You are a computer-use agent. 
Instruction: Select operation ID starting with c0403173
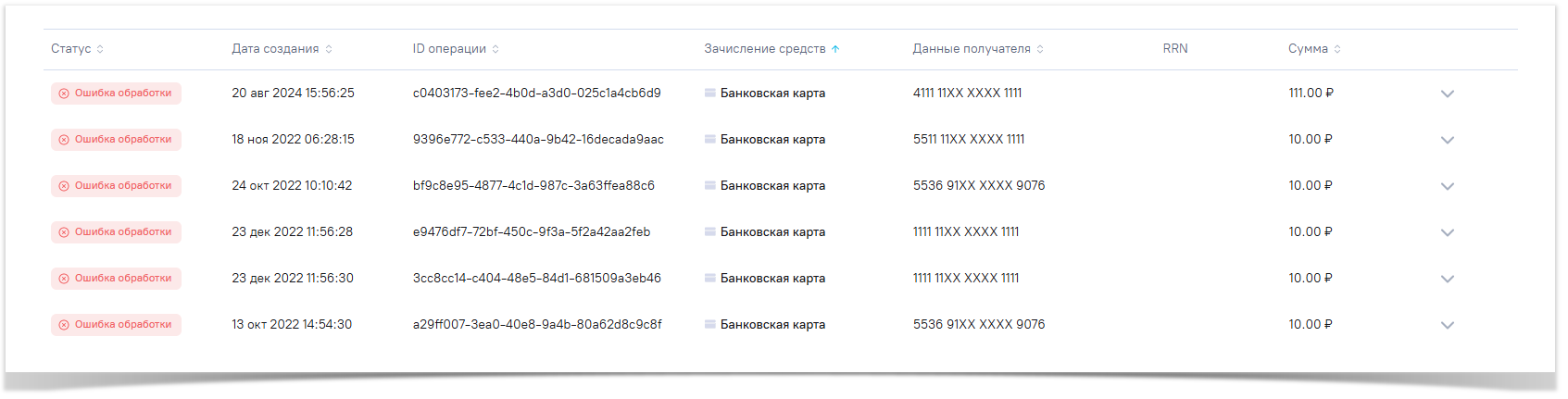point(536,94)
